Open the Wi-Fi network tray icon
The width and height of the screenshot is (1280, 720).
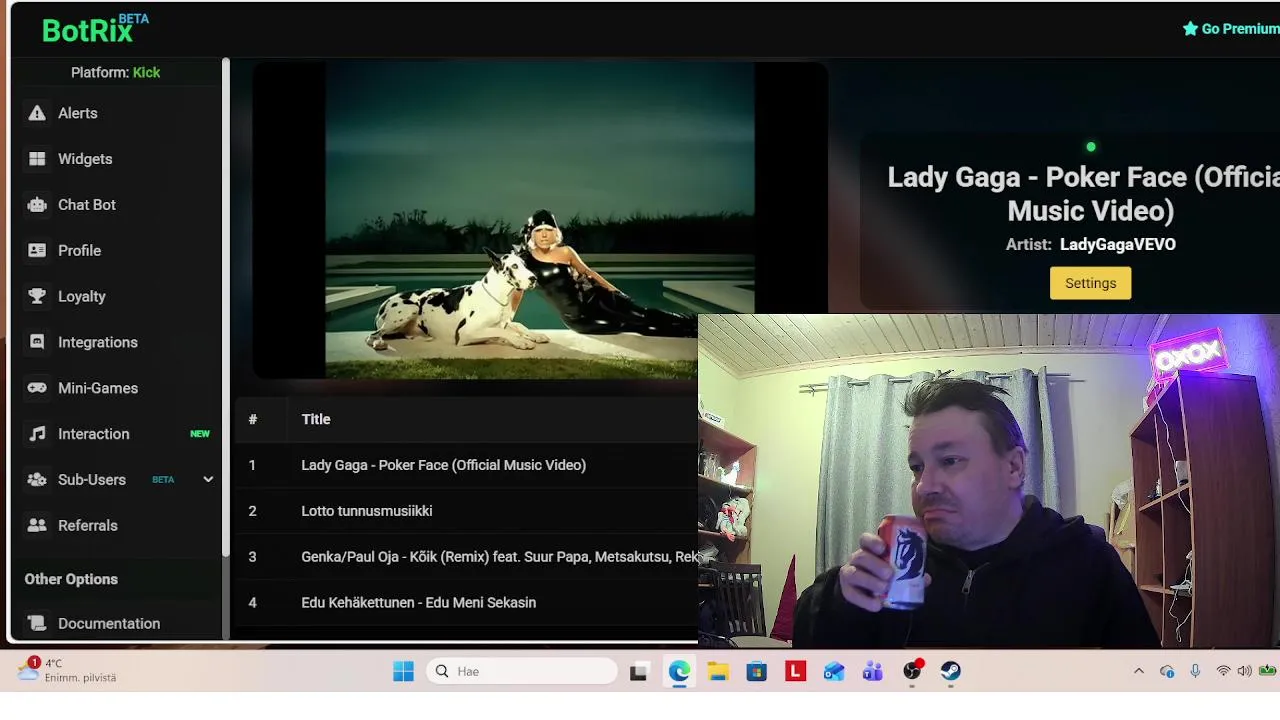point(1223,671)
